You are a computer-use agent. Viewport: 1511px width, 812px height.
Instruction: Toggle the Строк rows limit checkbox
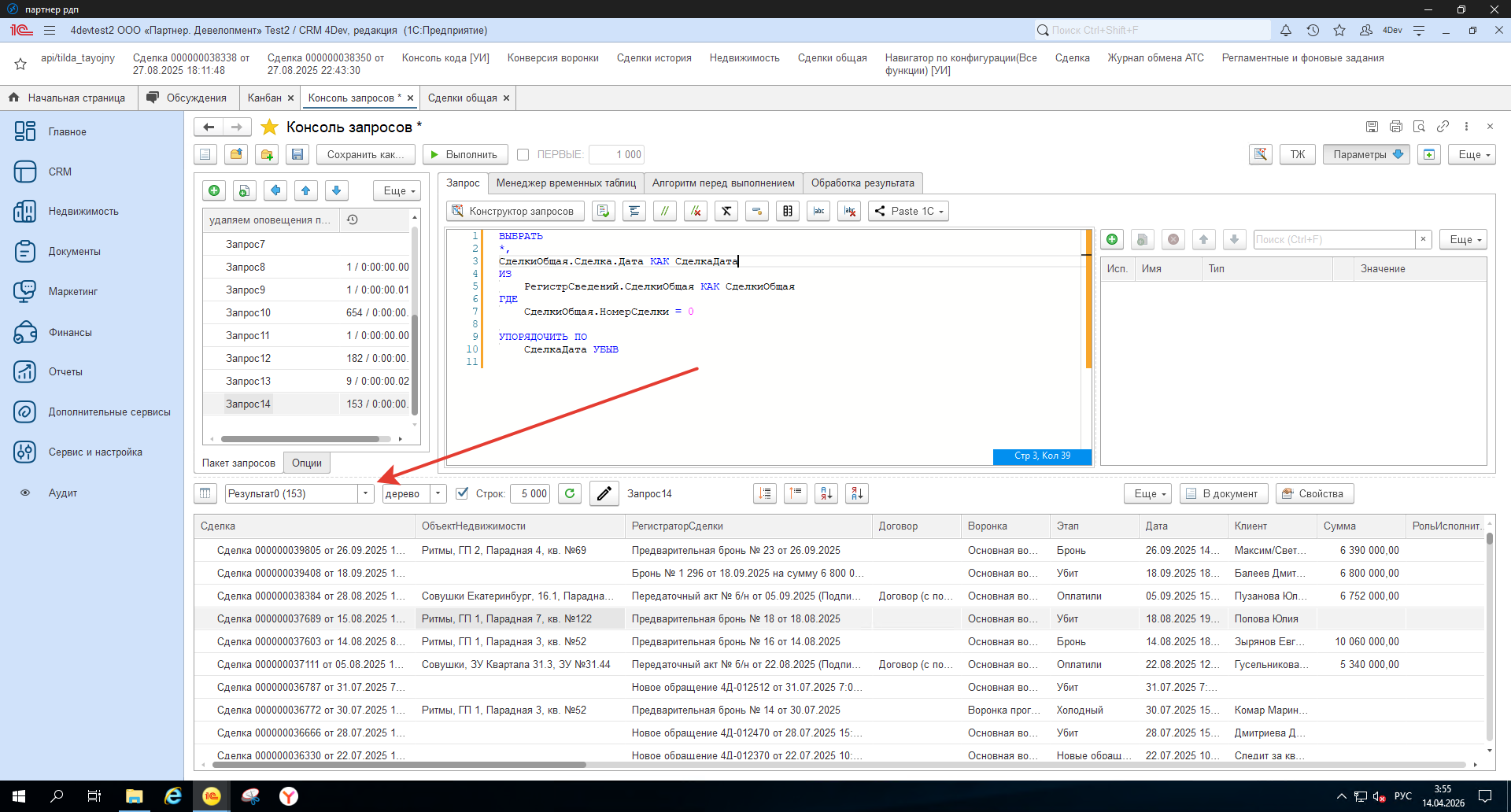click(463, 494)
